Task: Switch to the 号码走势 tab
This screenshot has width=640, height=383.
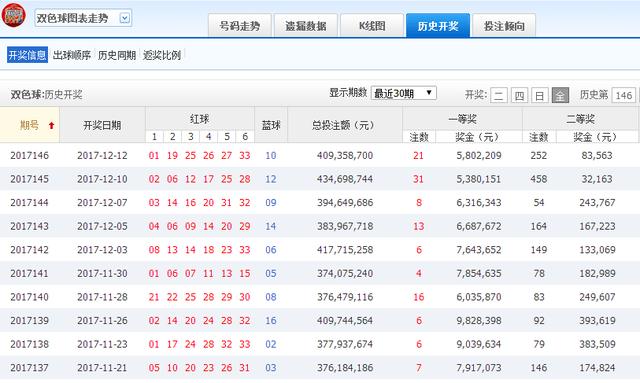Action: pos(240,26)
